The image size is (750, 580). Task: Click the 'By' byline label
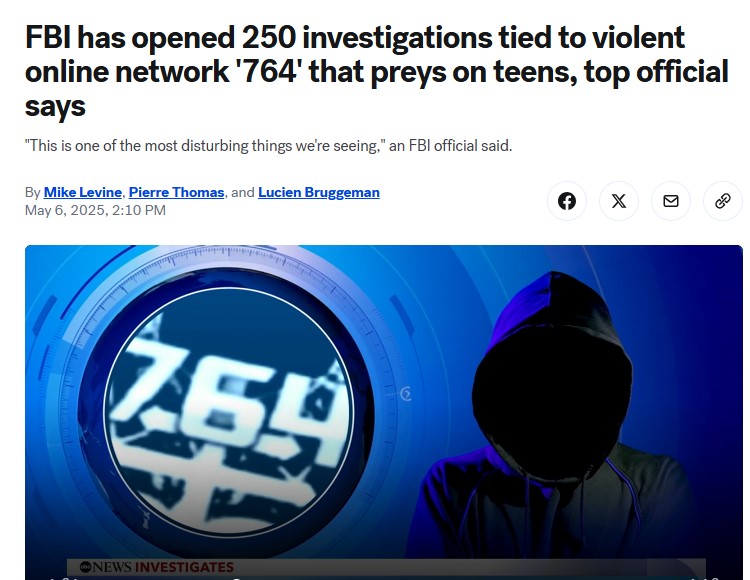(x=32, y=192)
